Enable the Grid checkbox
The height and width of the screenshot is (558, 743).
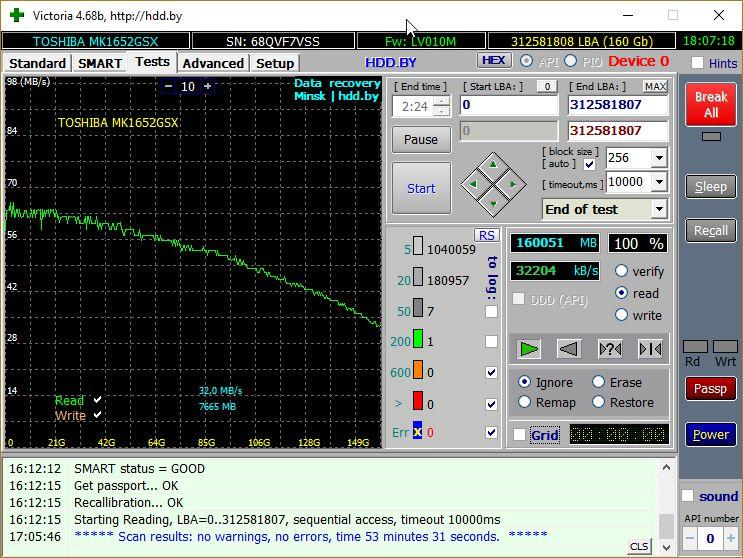[x=519, y=434]
